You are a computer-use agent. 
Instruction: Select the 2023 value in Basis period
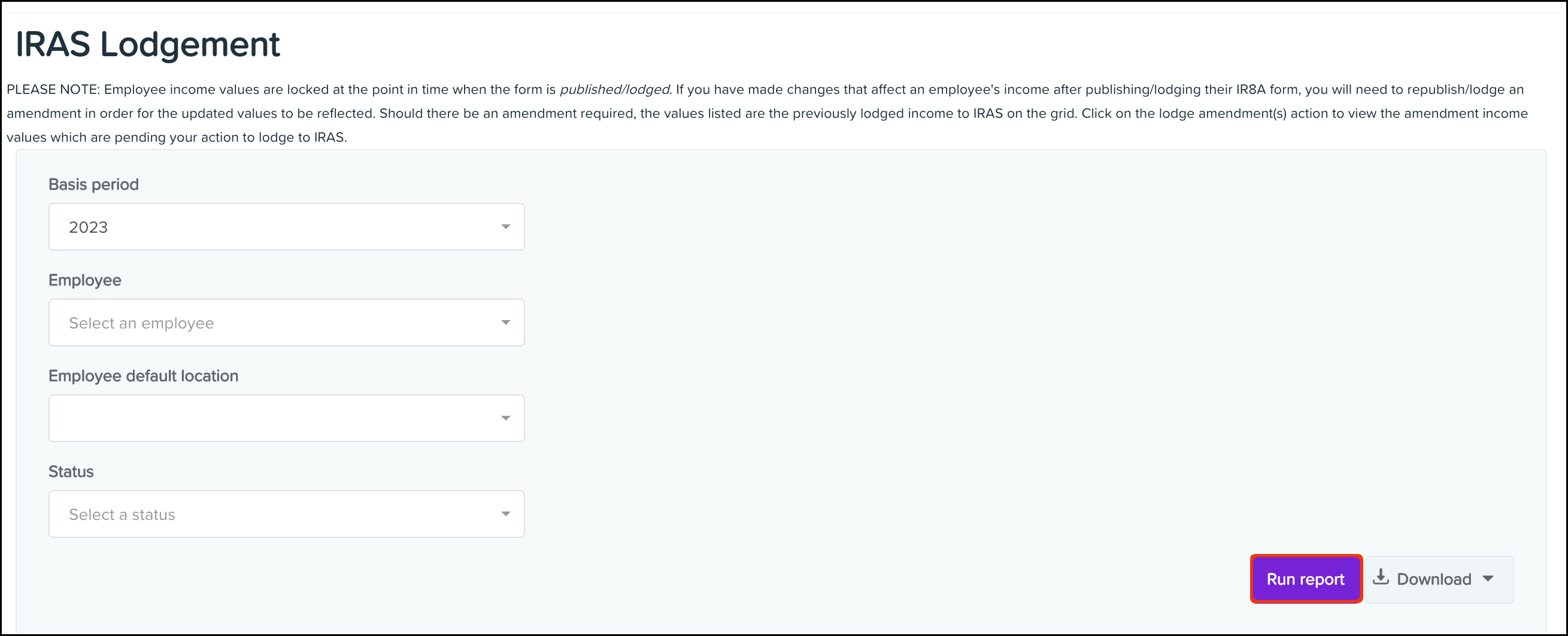tap(88, 227)
